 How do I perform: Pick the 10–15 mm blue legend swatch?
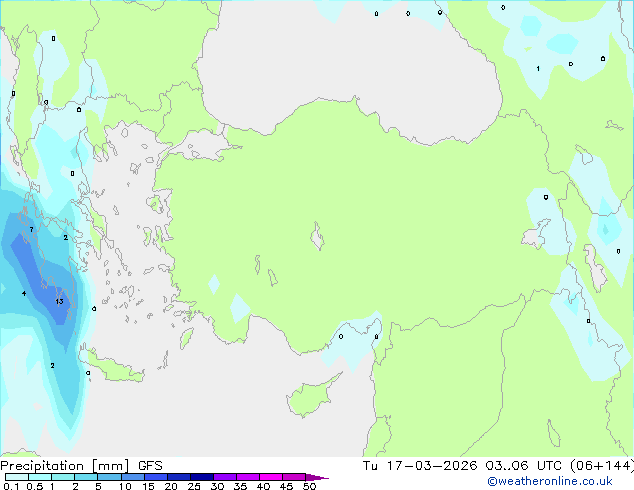pos(132,477)
